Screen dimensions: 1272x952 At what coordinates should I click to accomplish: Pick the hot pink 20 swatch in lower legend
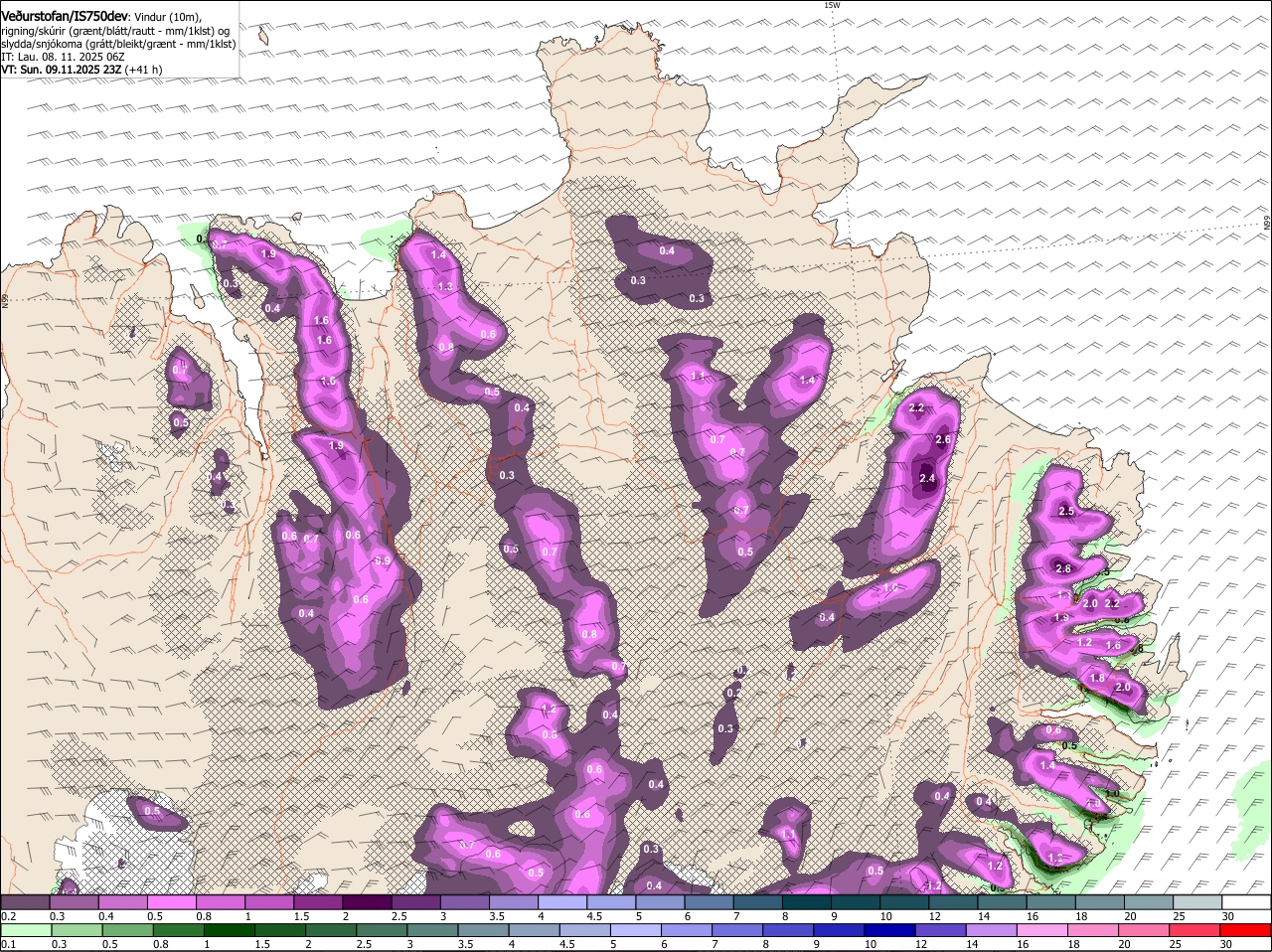[x=1145, y=930]
